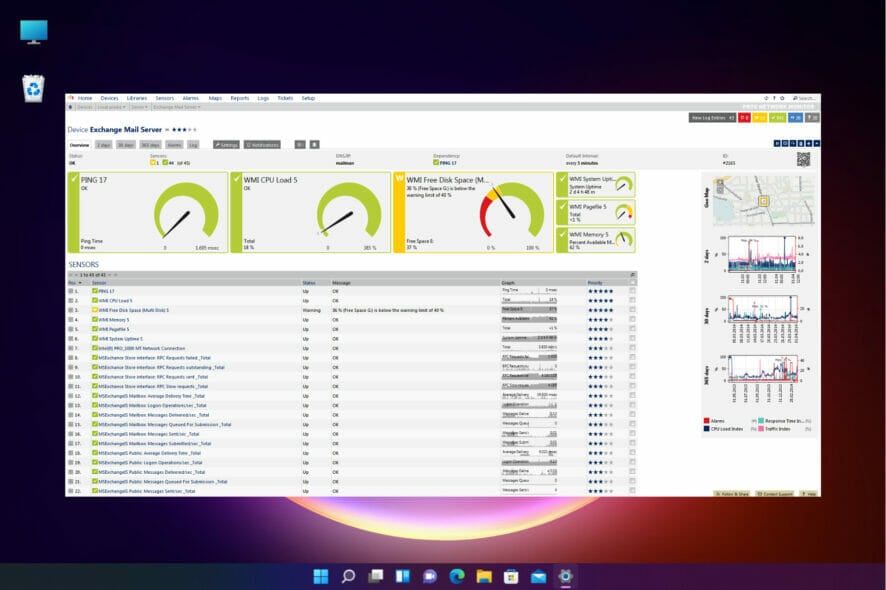Tick the checkbox on the WMI CPU Load 5 row

[632, 301]
